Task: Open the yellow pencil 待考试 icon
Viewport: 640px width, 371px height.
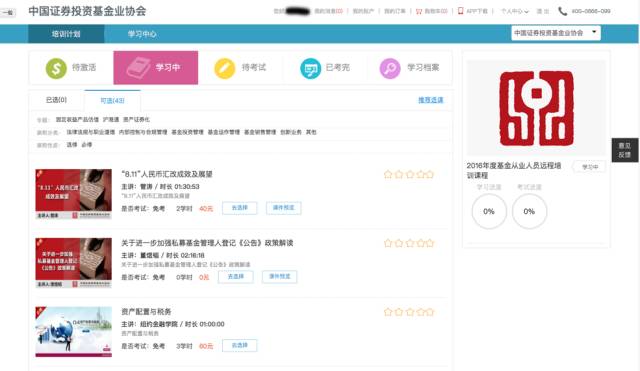Action: point(224,68)
